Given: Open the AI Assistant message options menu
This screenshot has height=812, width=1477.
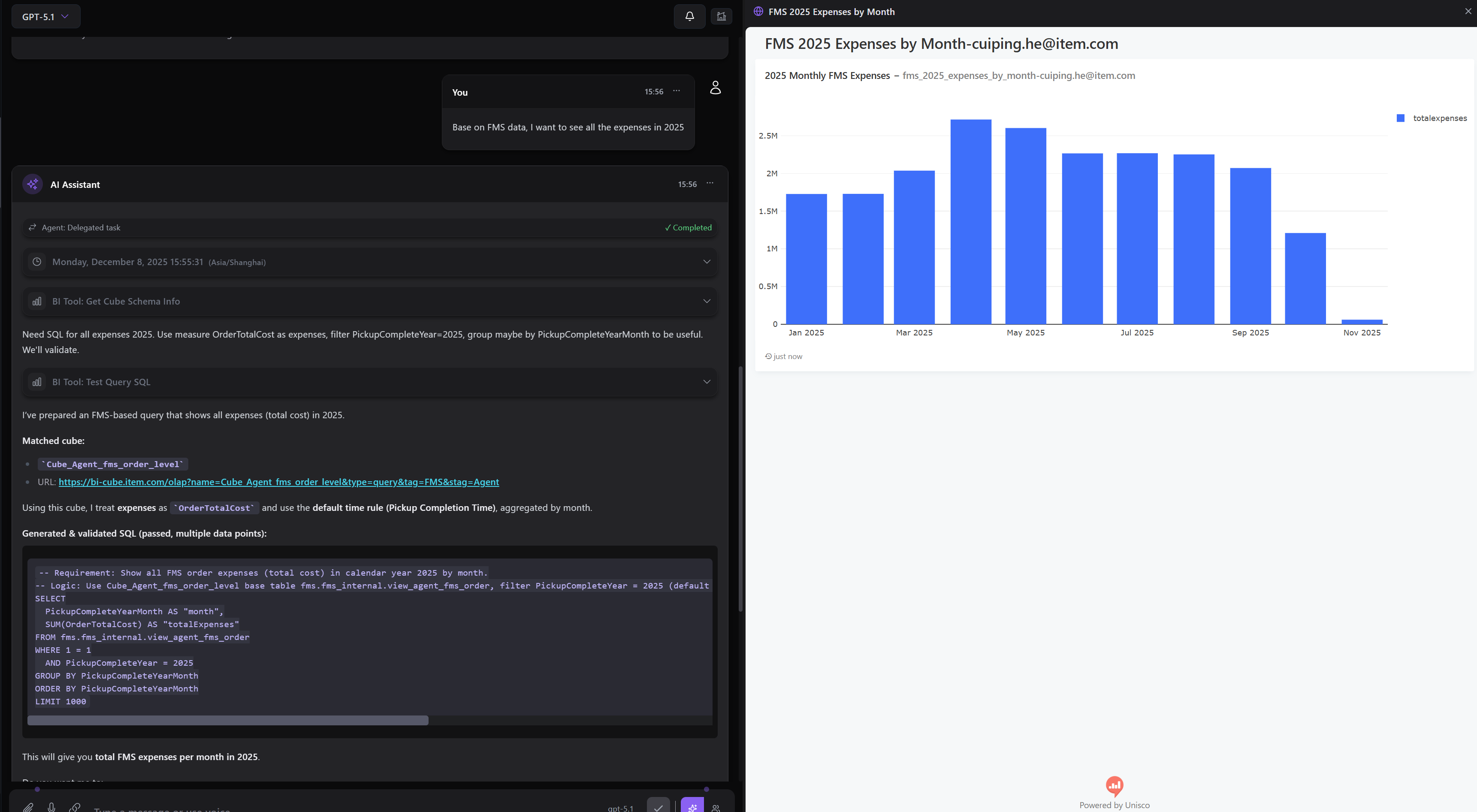Looking at the screenshot, I should pos(710,184).
